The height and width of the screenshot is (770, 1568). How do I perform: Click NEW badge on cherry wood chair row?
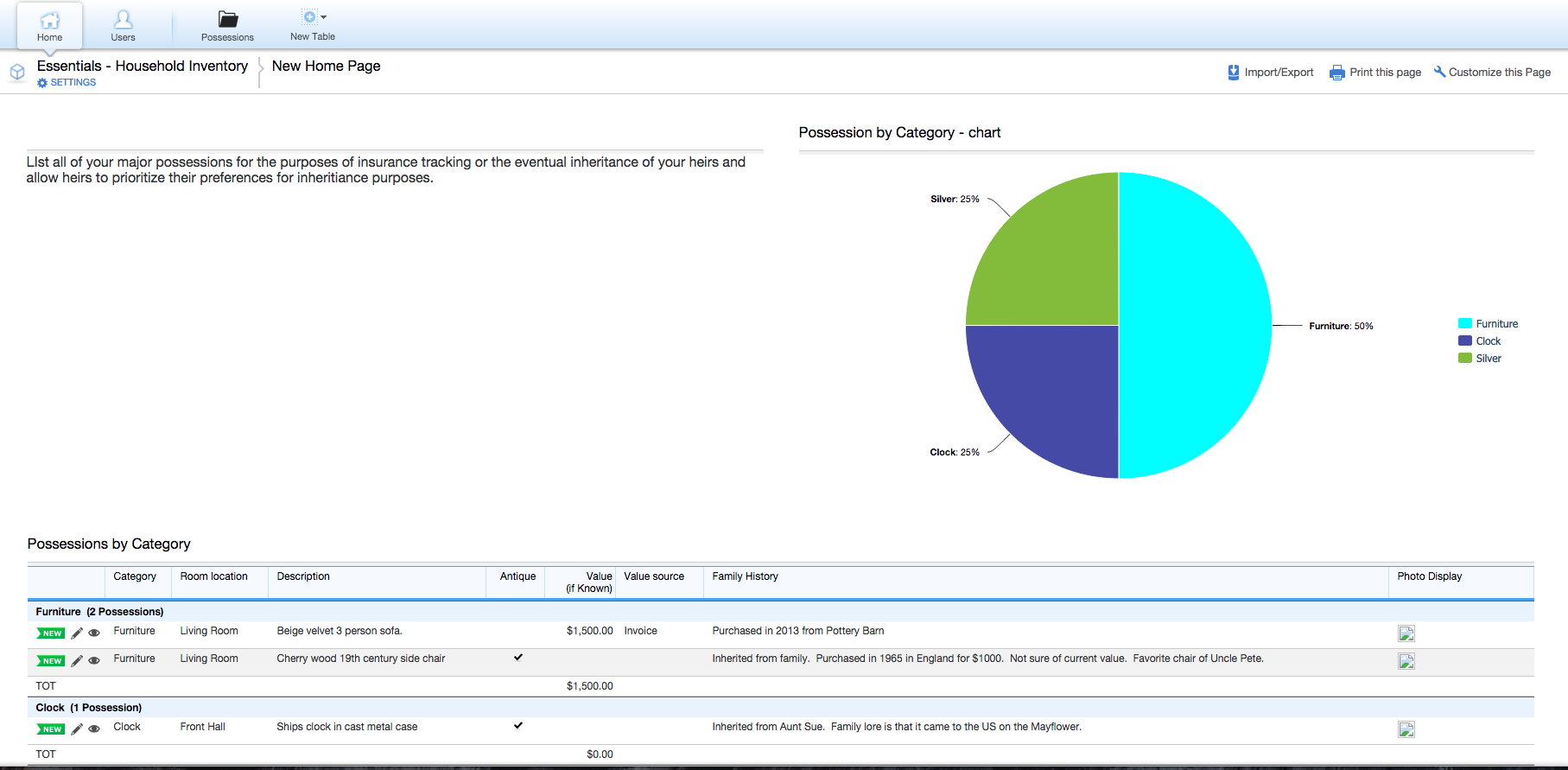point(51,661)
